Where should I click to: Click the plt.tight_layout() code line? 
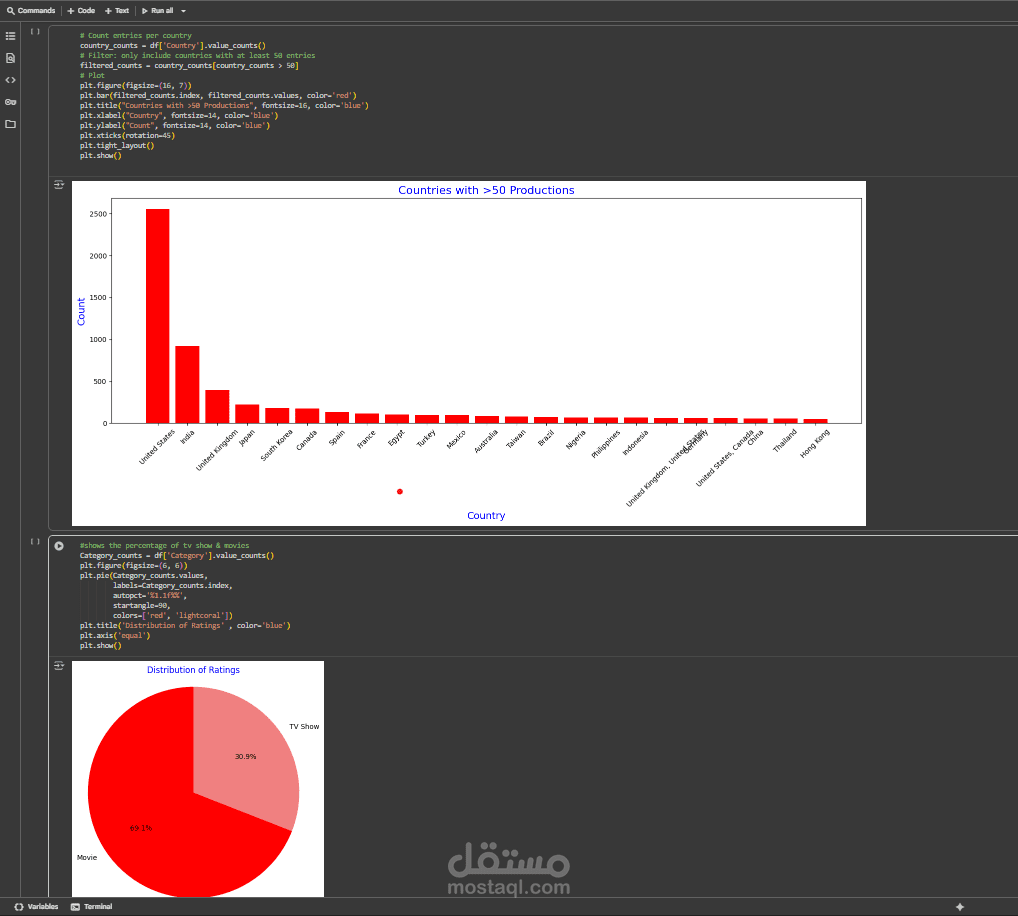pos(117,145)
